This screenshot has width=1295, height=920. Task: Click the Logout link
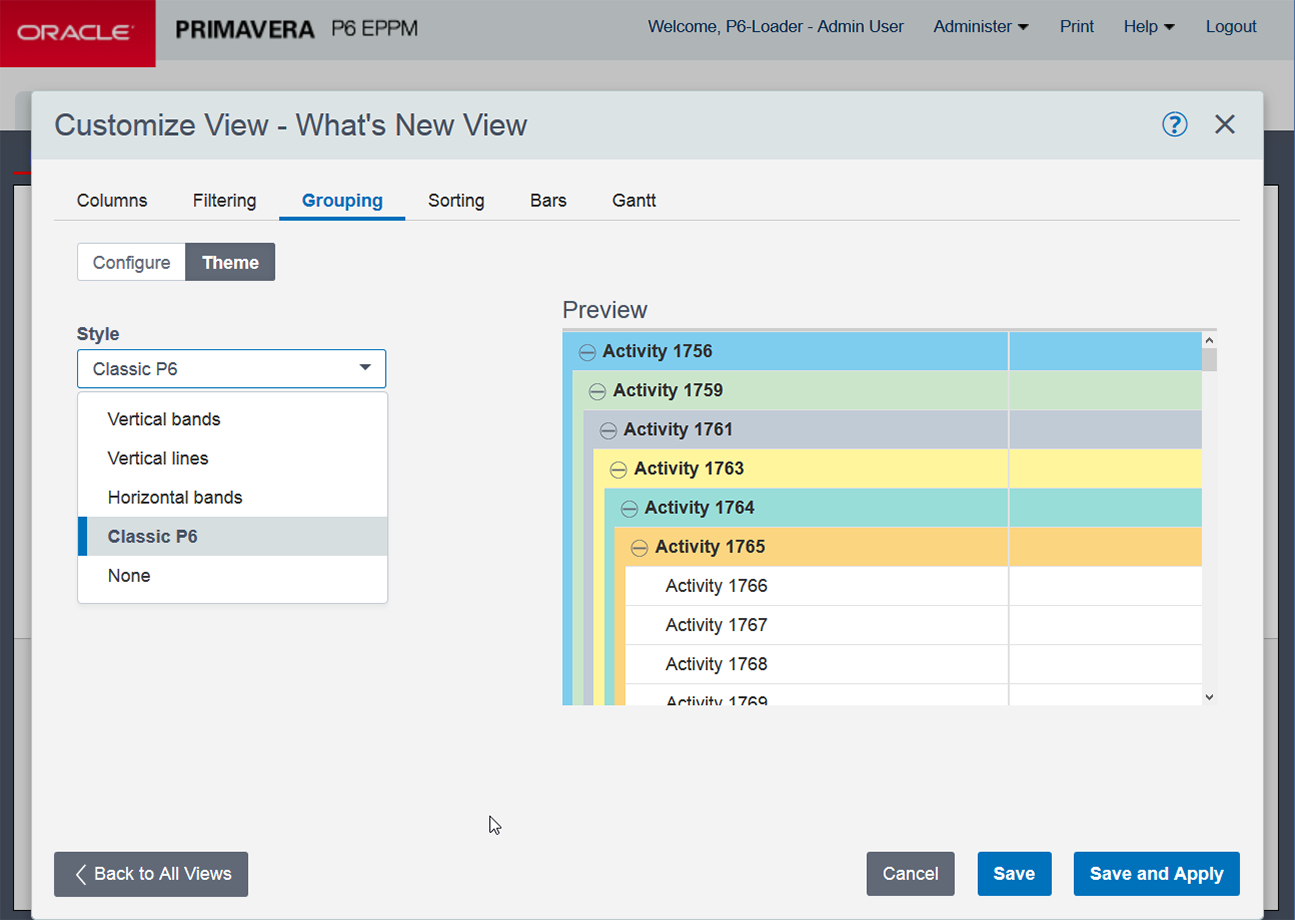(x=1231, y=26)
